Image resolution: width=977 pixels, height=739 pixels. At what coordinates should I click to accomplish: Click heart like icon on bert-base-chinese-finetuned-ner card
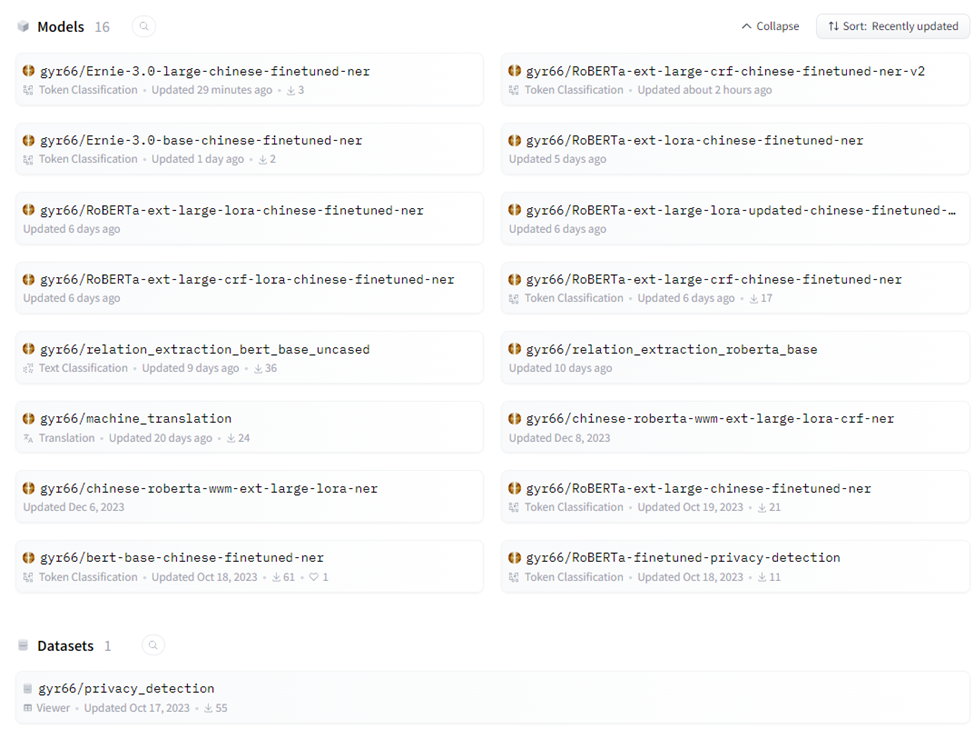point(314,577)
